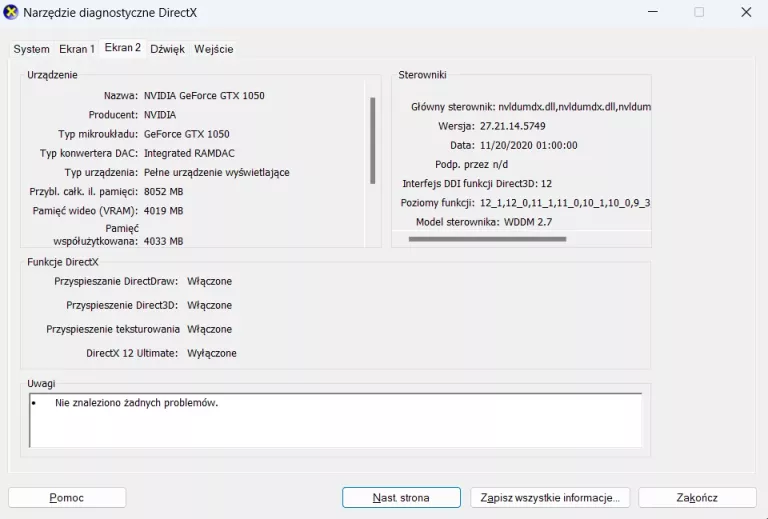Open the Ekran 1 tab
Screen dimensions: 768x519
click(x=77, y=49)
